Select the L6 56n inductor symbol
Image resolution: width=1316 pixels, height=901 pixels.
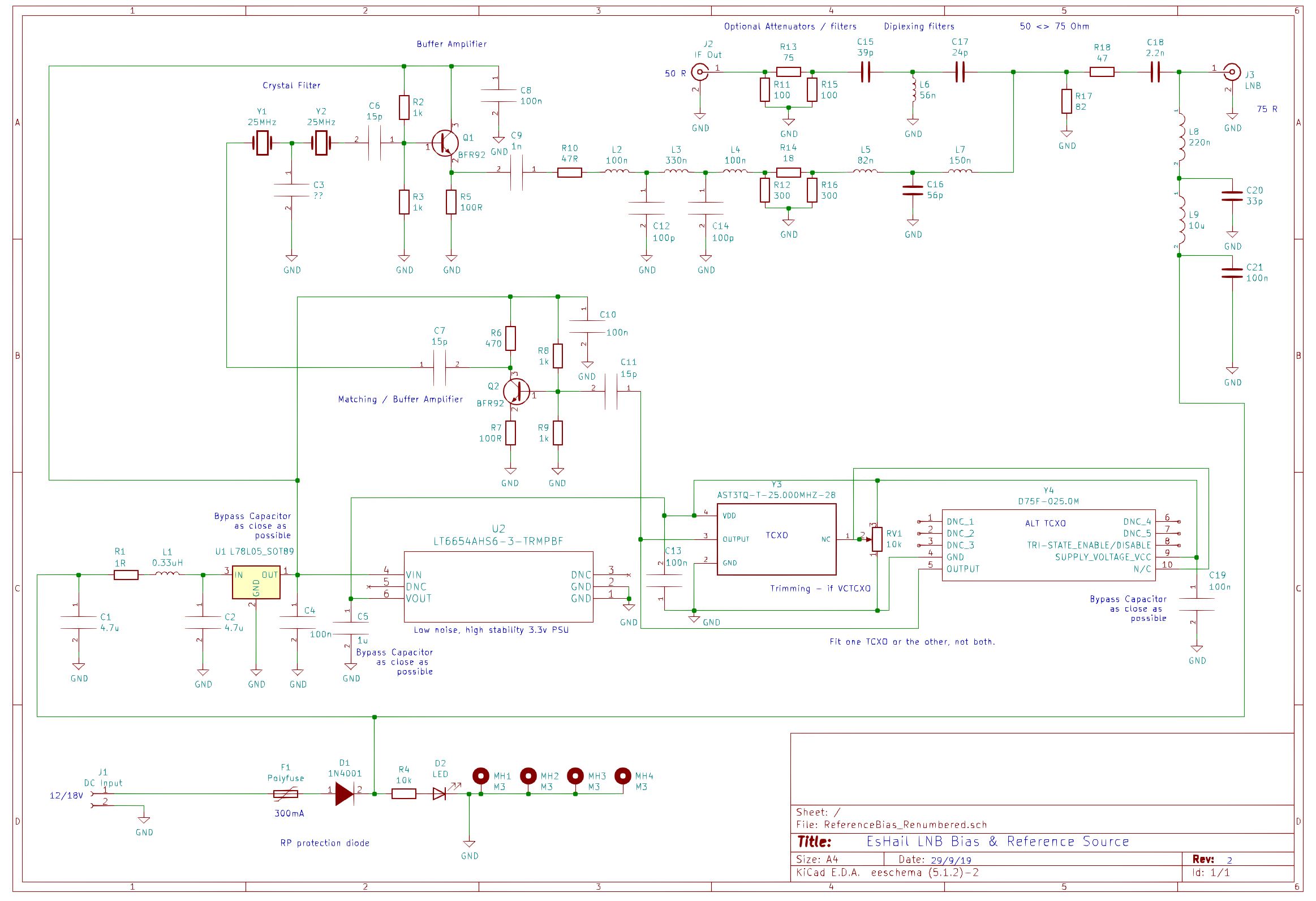pos(913,90)
